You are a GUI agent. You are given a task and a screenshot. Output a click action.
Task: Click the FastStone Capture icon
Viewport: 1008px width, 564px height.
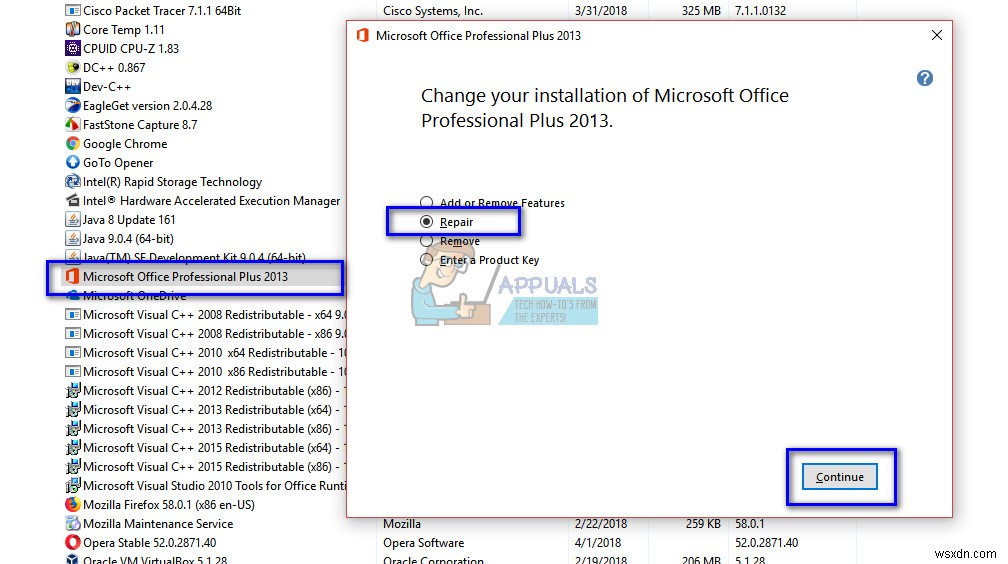73,125
